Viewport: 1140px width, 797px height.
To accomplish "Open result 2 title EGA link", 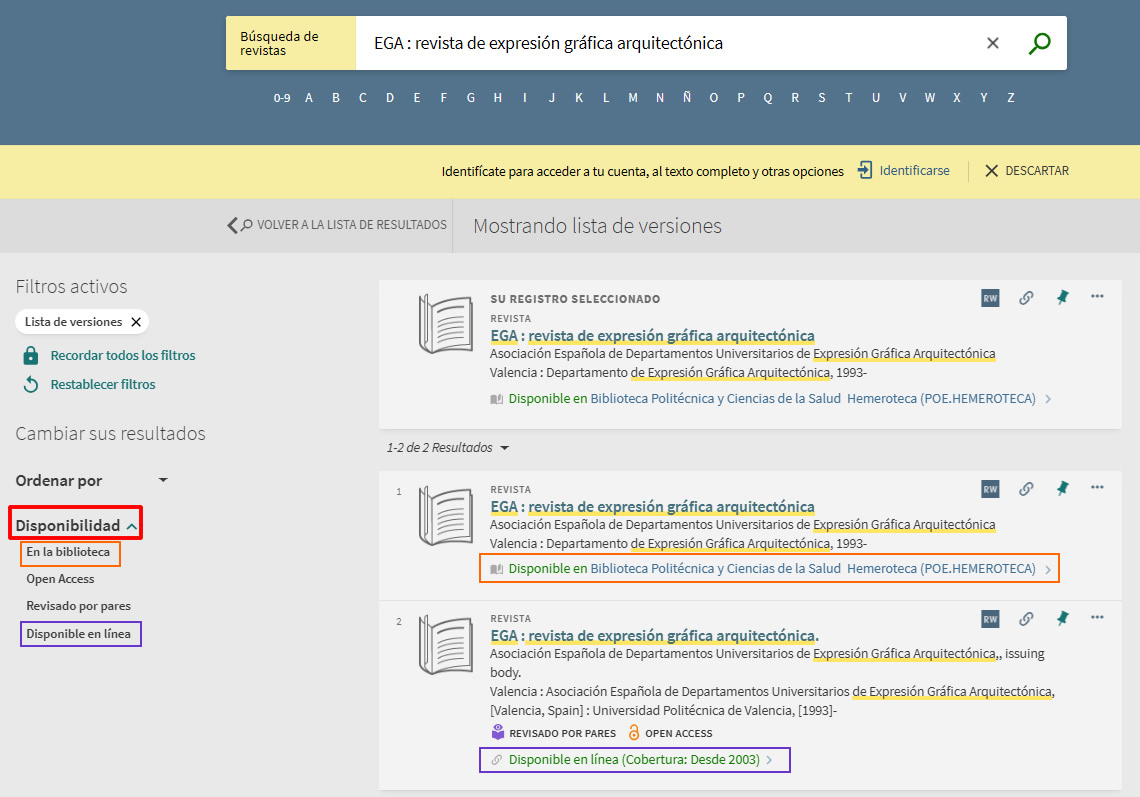I will click(x=654, y=636).
